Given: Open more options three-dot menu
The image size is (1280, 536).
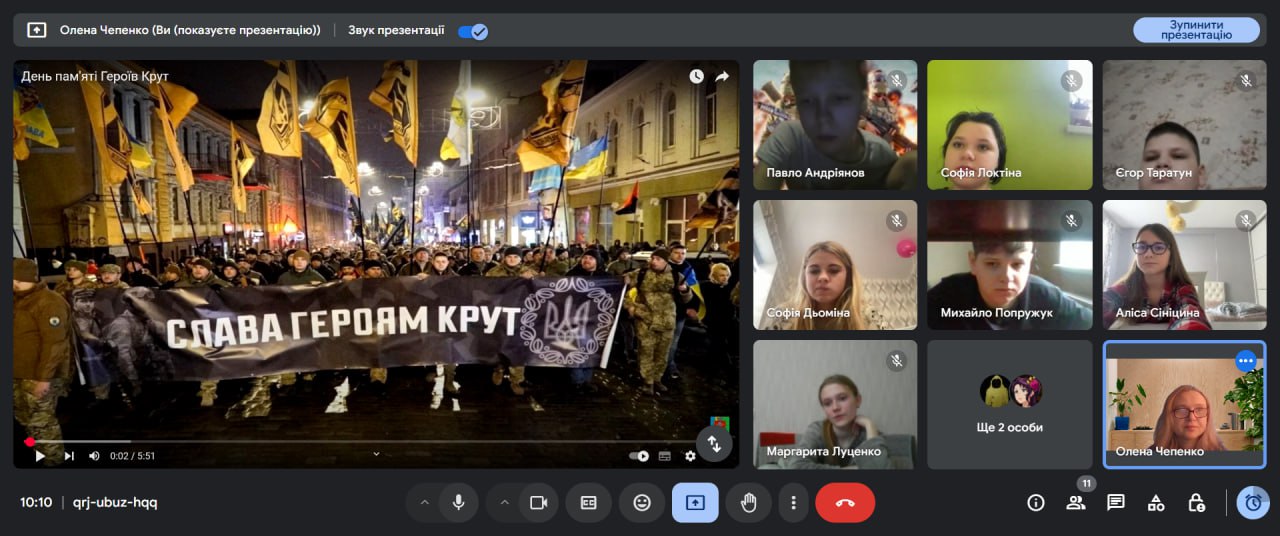Looking at the screenshot, I should click(793, 503).
